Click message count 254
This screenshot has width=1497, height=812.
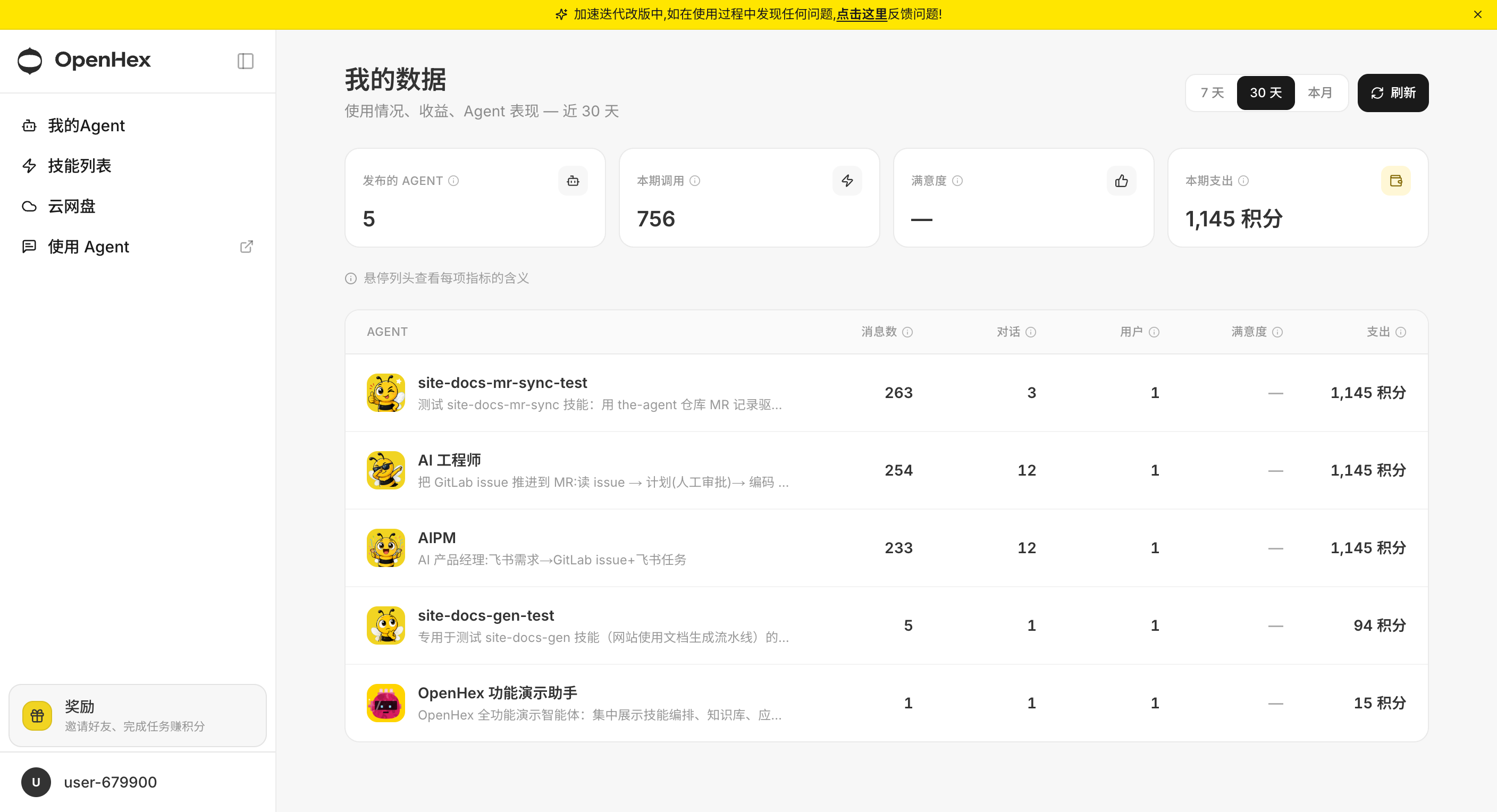tap(898, 470)
